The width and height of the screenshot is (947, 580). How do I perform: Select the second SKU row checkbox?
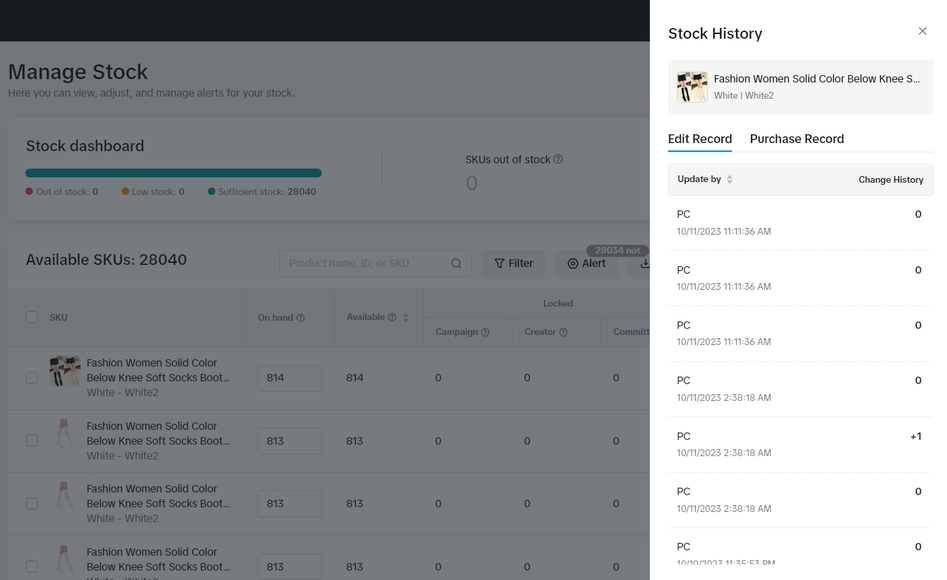(x=32, y=441)
